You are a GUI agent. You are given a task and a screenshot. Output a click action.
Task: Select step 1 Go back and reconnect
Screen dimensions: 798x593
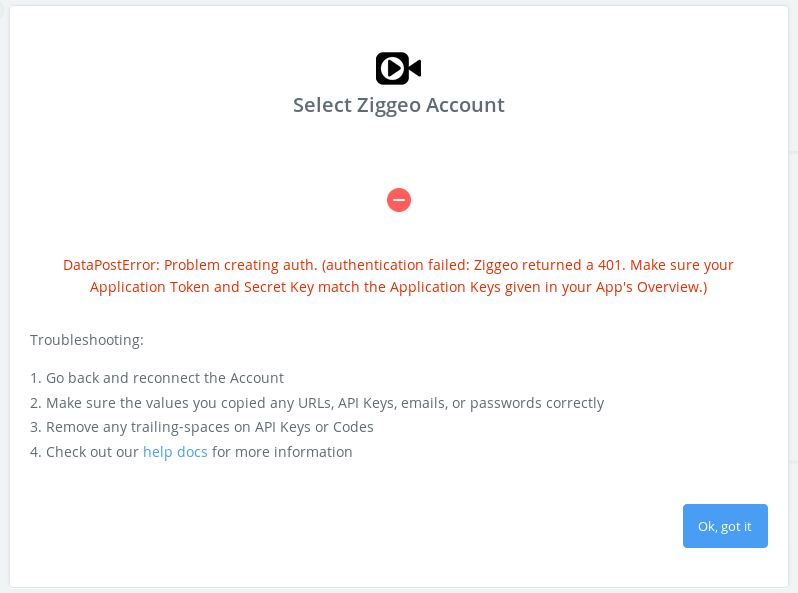coord(157,378)
